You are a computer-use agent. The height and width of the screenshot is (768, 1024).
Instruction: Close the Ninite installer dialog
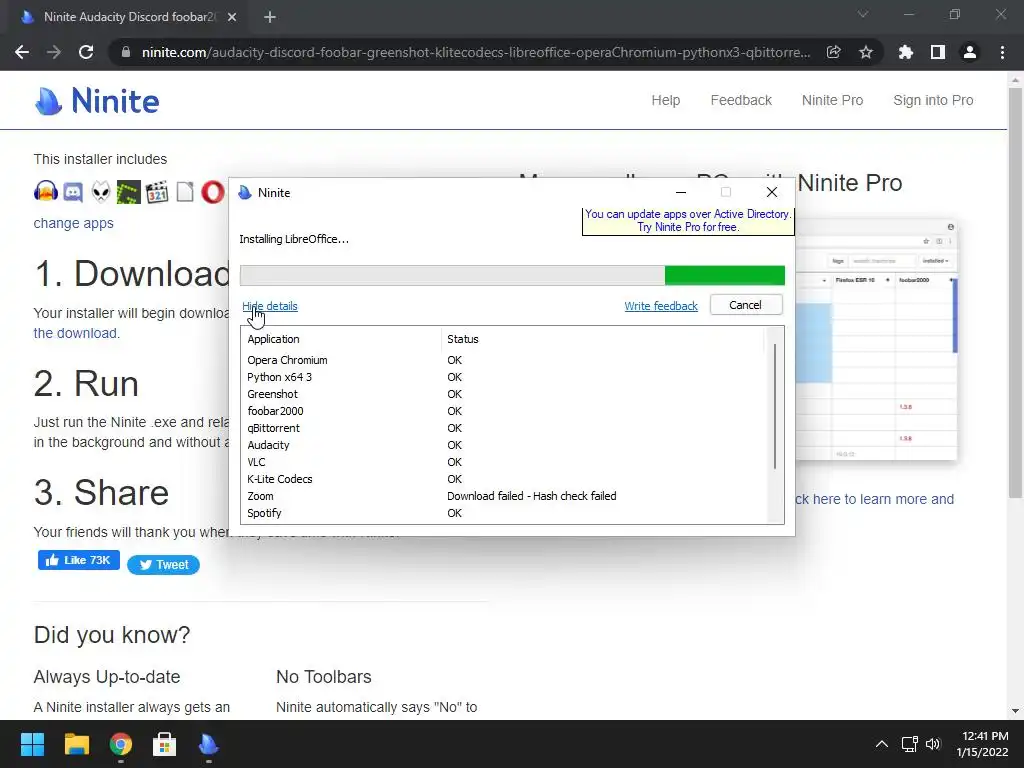click(772, 193)
